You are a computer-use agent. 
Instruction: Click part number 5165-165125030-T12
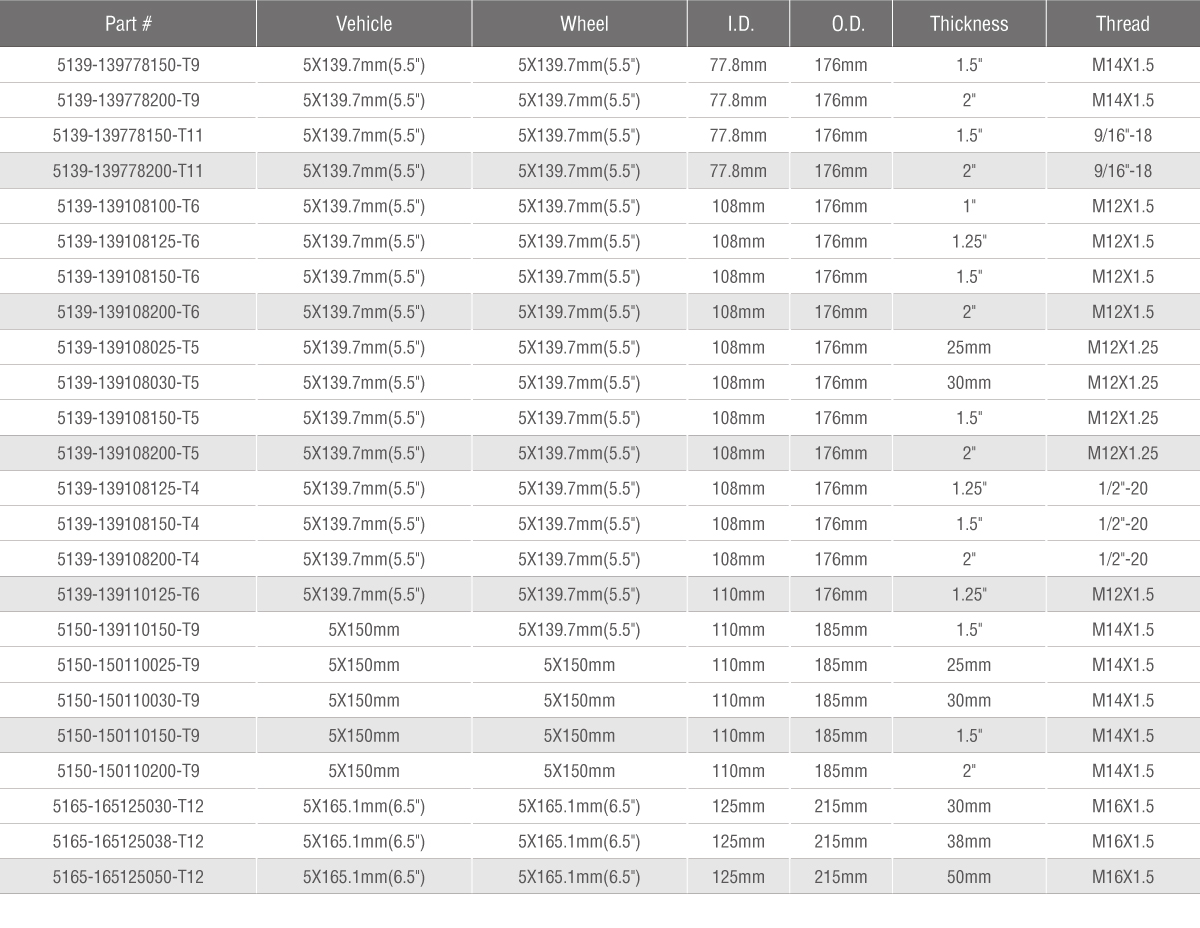point(128,806)
